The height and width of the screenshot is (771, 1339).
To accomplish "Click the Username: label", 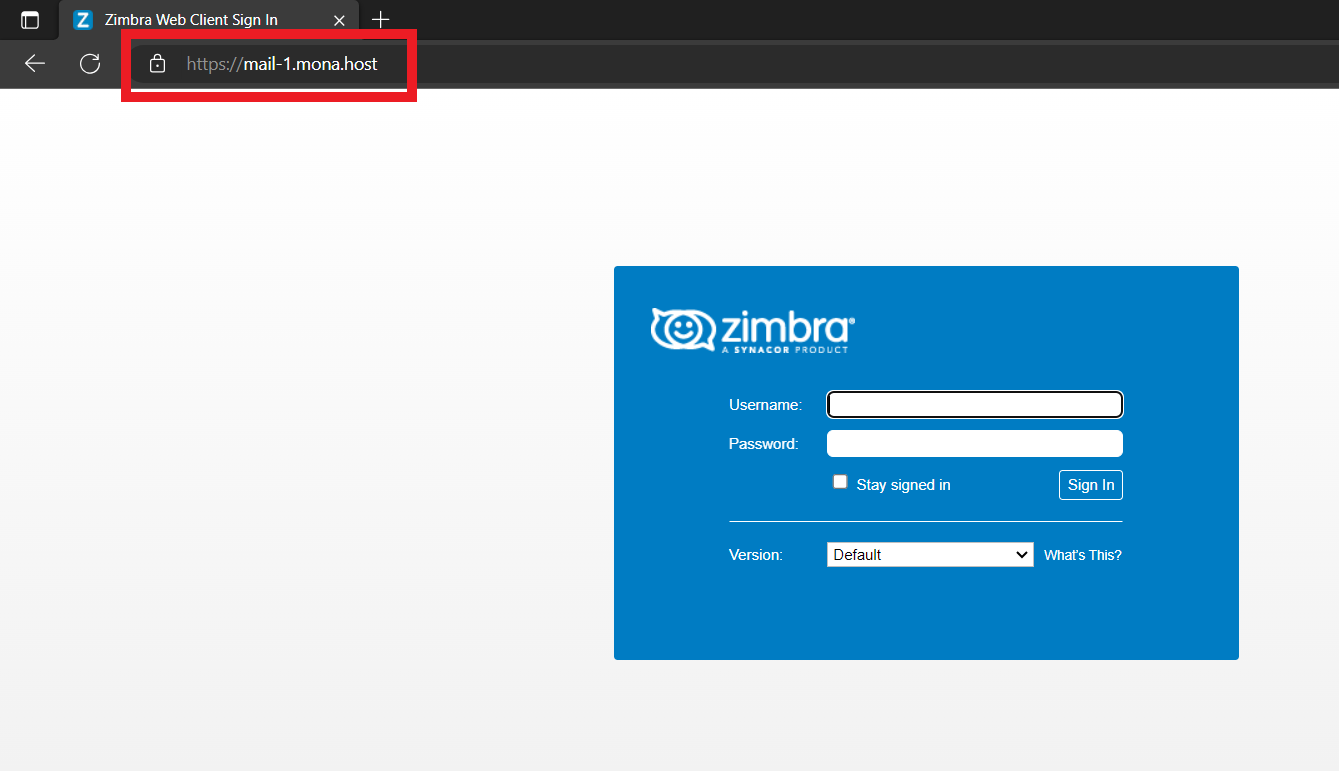I will [766, 405].
